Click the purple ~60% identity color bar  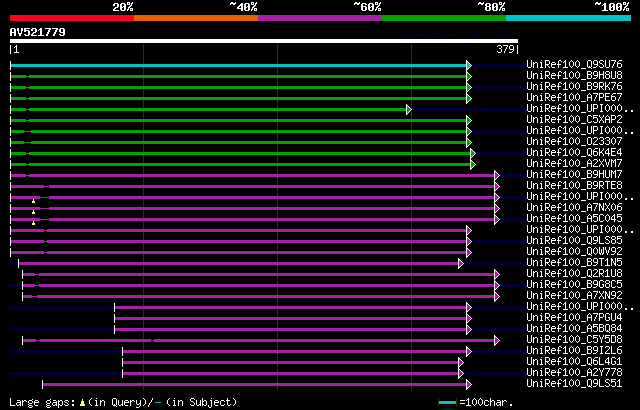pos(320,18)
